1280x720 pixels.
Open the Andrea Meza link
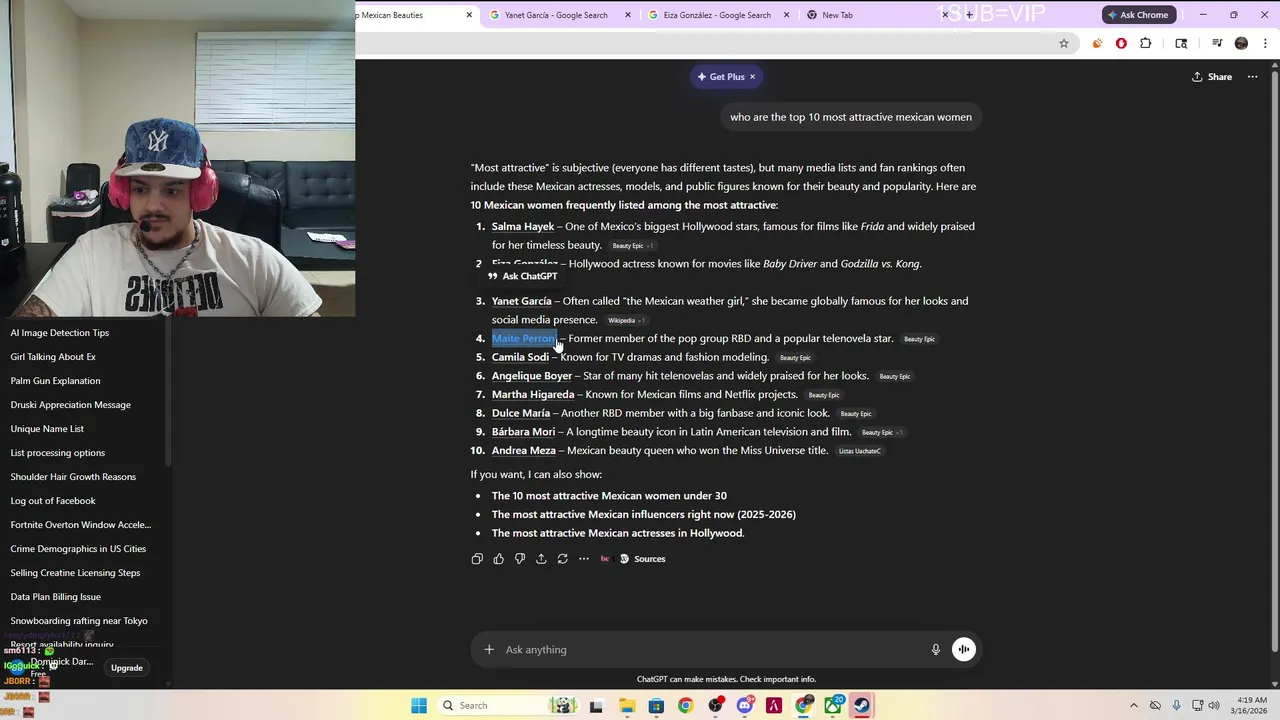click(523, 451)
